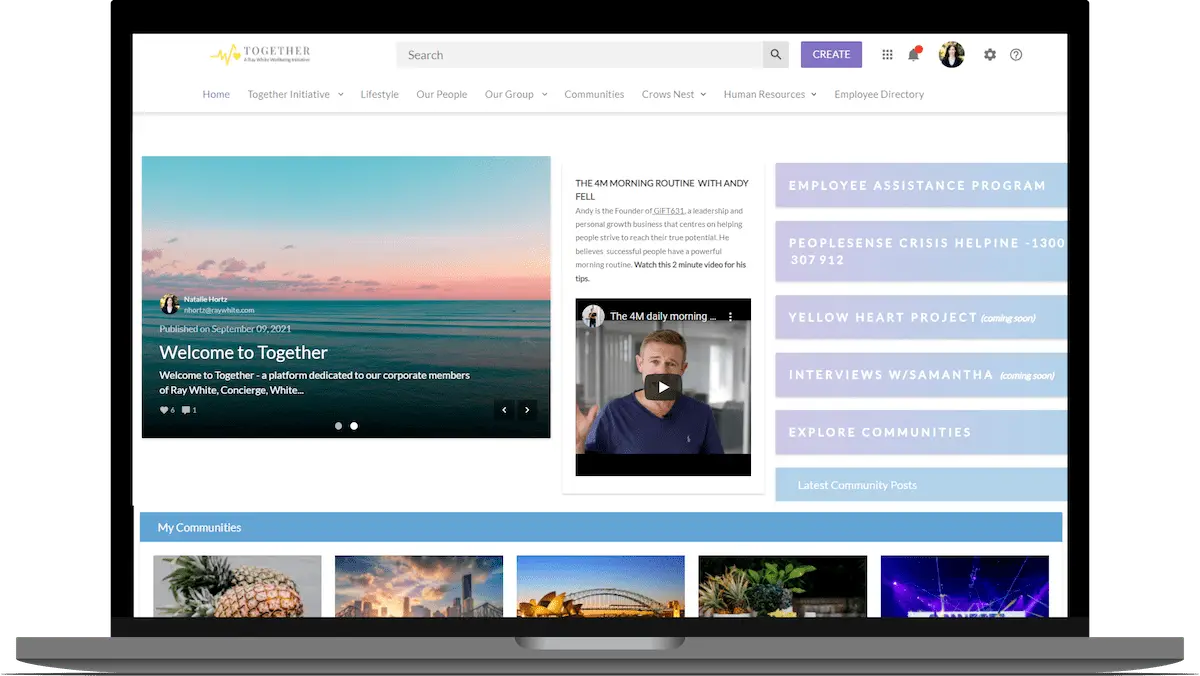Click the video channel avatar
The width and height of the screenshot is (1200, 676).
593,316
